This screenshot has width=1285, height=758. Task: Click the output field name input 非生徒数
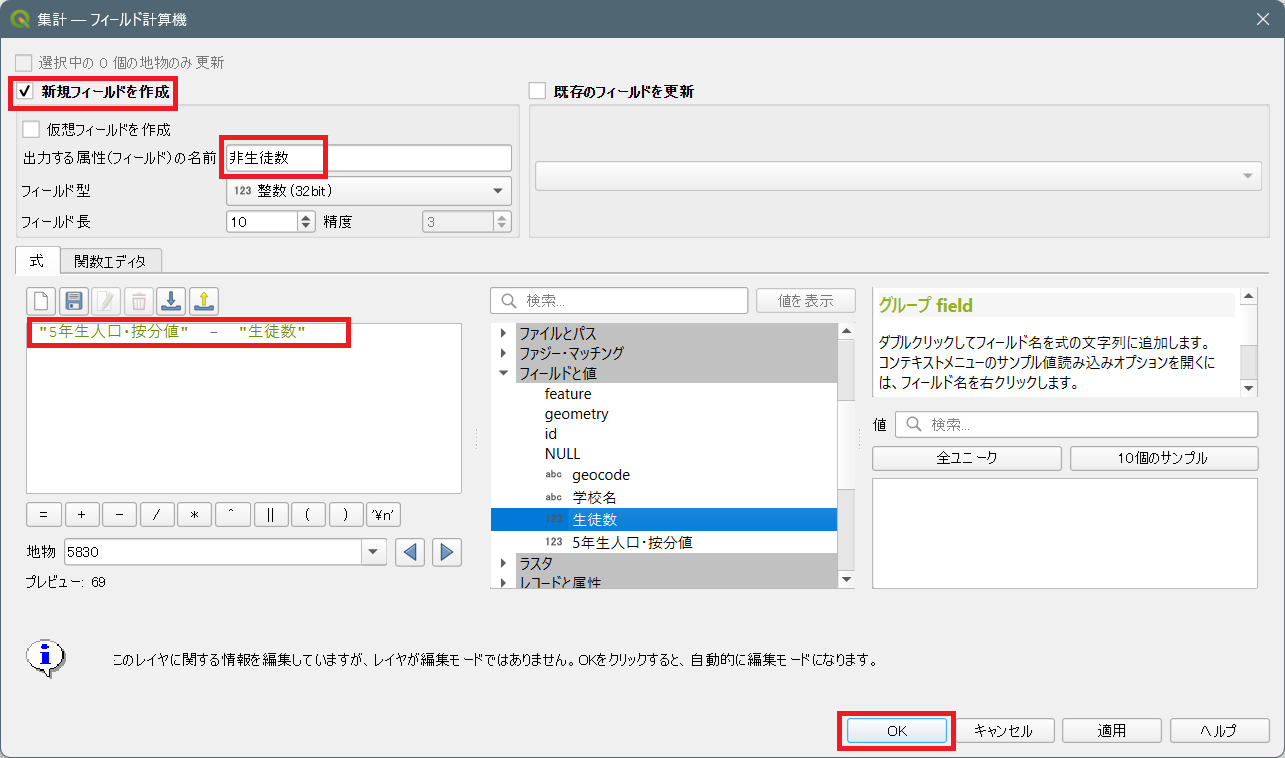[x=369, y=158]
